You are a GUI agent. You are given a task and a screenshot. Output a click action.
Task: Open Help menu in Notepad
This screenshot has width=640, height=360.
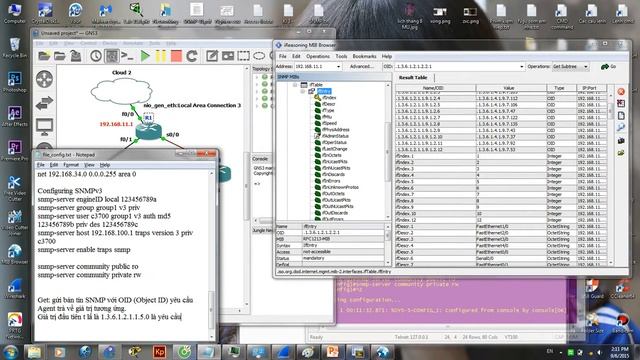tap(105, 165)
